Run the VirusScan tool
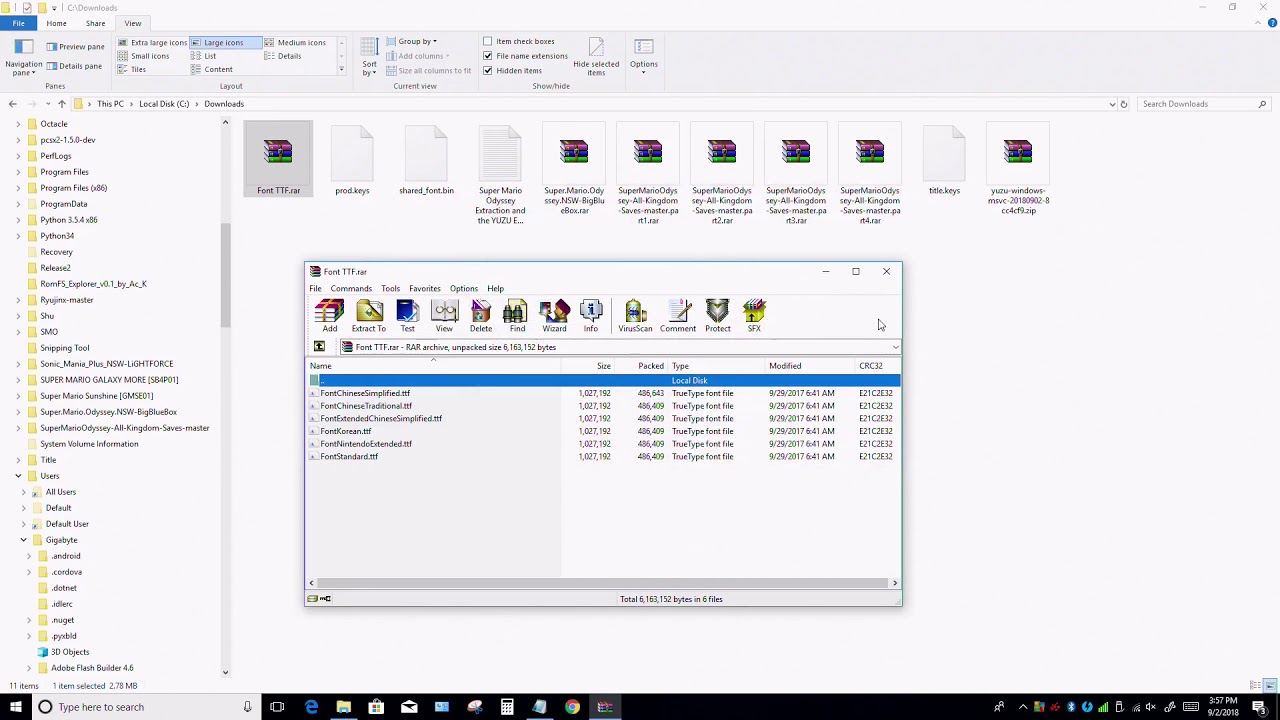Screen dimensions: 1280x720 coord(635,316)
